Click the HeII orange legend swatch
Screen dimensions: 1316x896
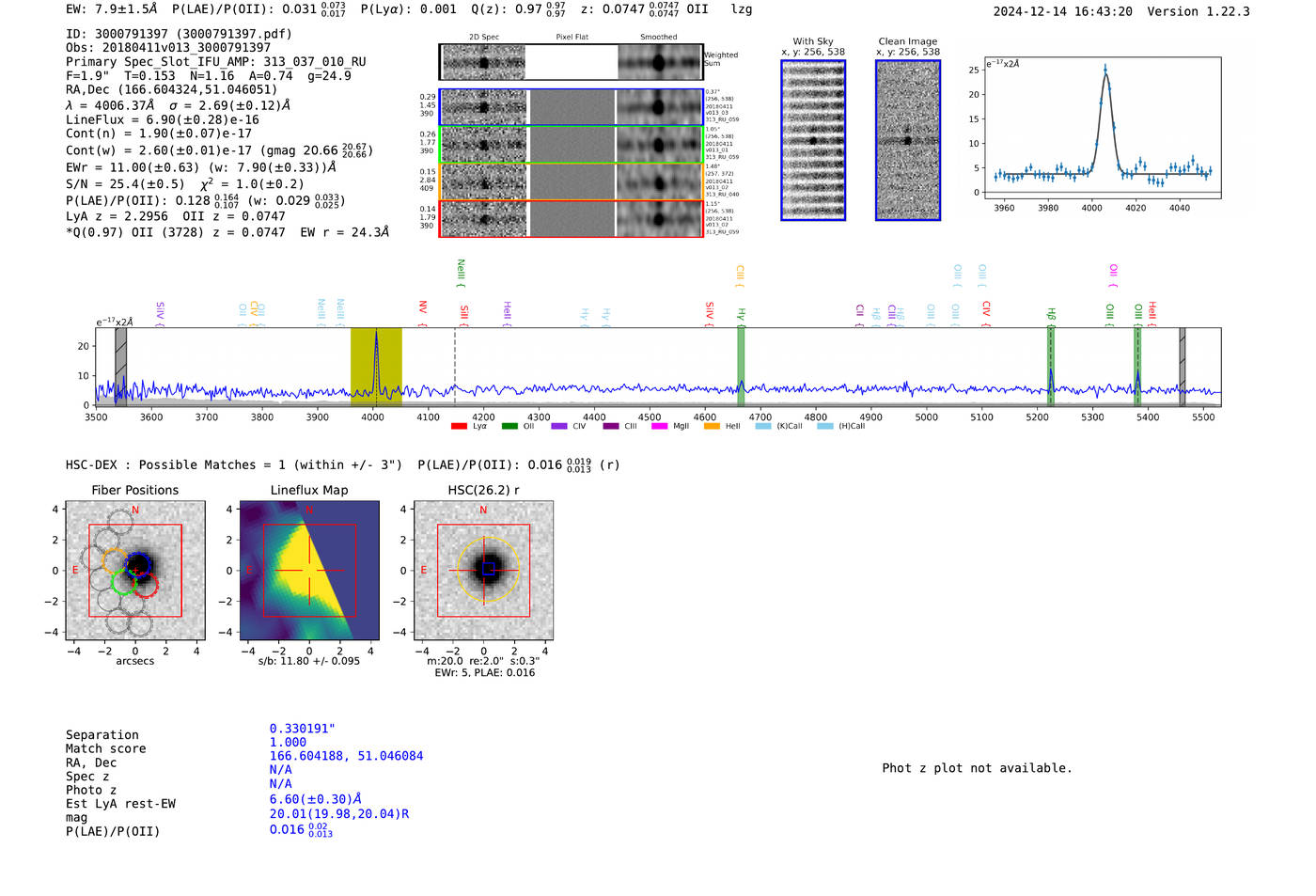tap(712, 426)
